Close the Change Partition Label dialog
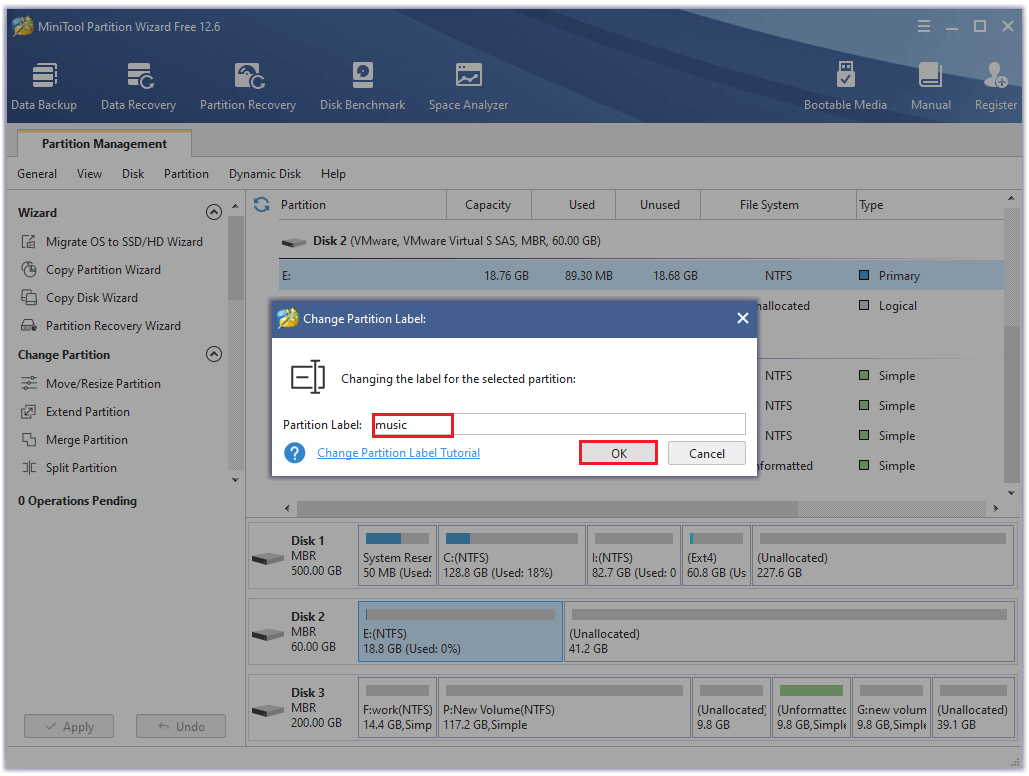 (x=743, y=318)
